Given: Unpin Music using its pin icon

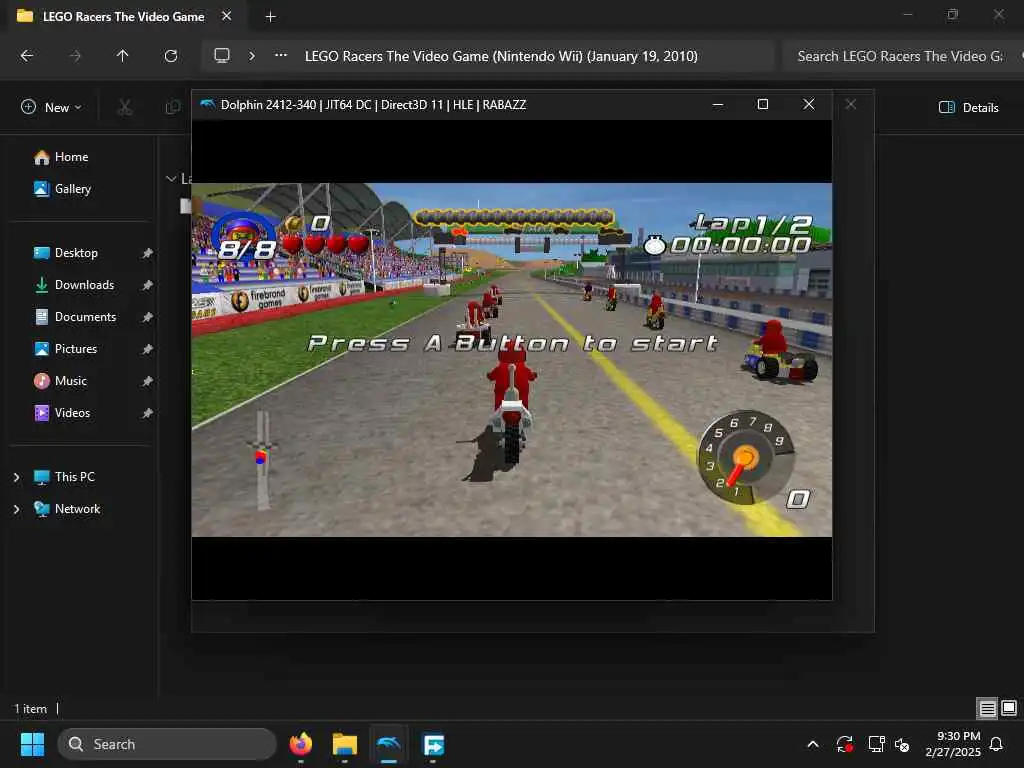Looking at the screenshot, I should click(148, 381).
